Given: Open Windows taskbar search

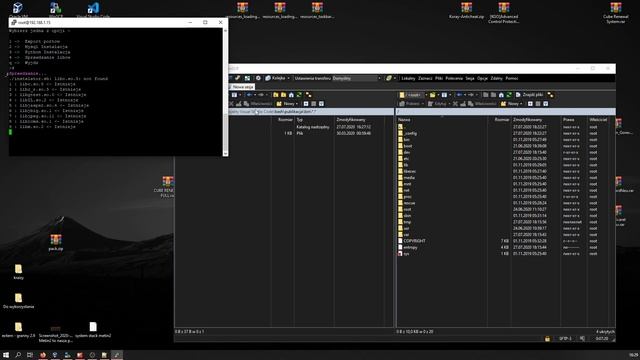Looking at the screenshot, I should pos(18,355).
